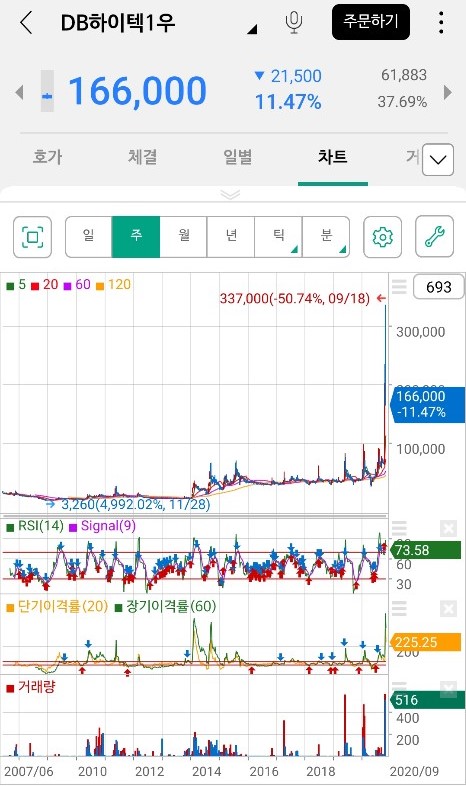Screen dimensions: 466x786
Task: Tap the 5 moving average legend
Action: [x=16, y=285]
